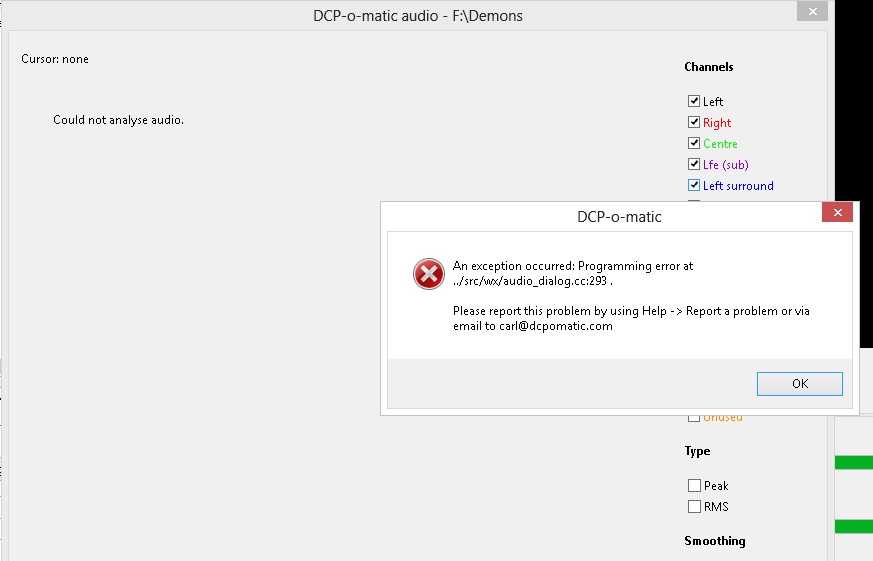This screenshot has width=873, height=561.
Task: Click the Smoothing section heading
Action: [715, 540]
